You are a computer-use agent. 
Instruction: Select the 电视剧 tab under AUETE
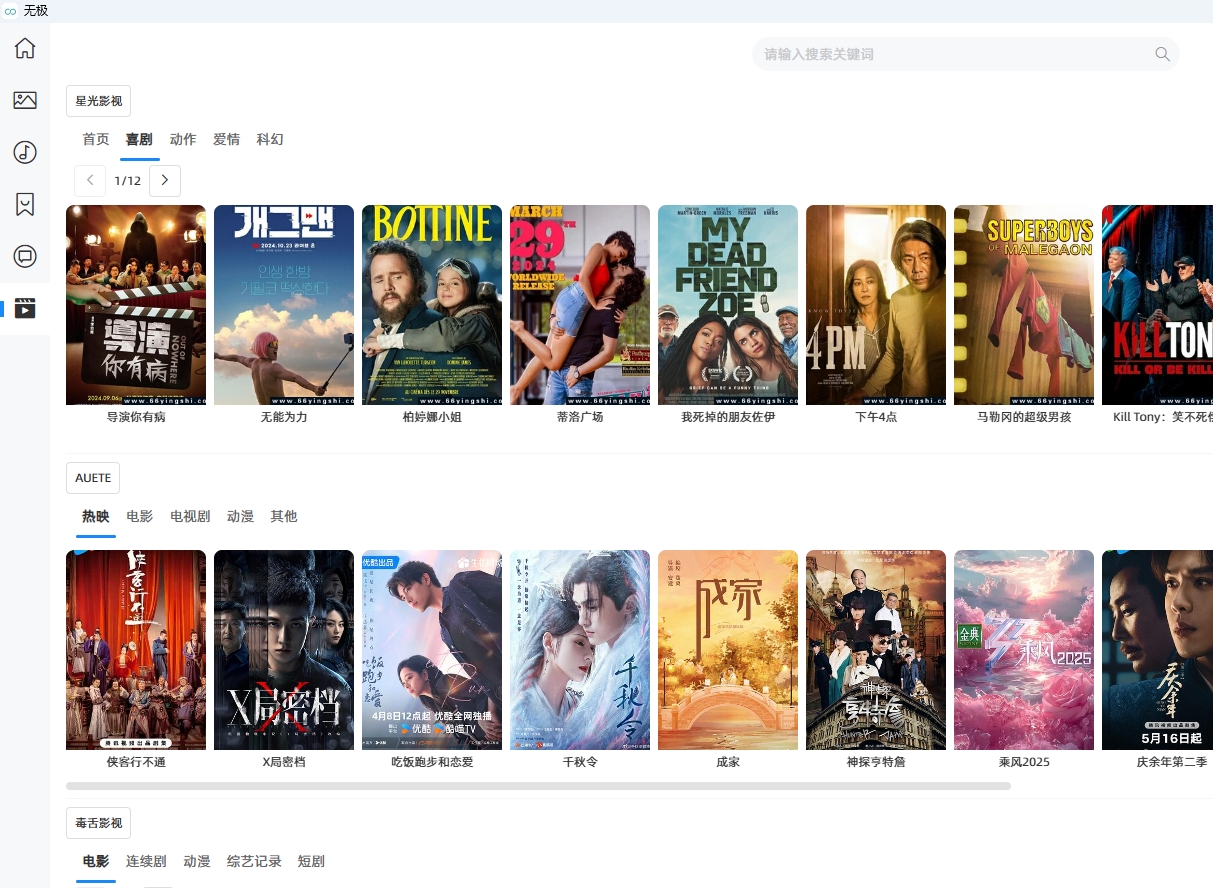tap(190, 517)
